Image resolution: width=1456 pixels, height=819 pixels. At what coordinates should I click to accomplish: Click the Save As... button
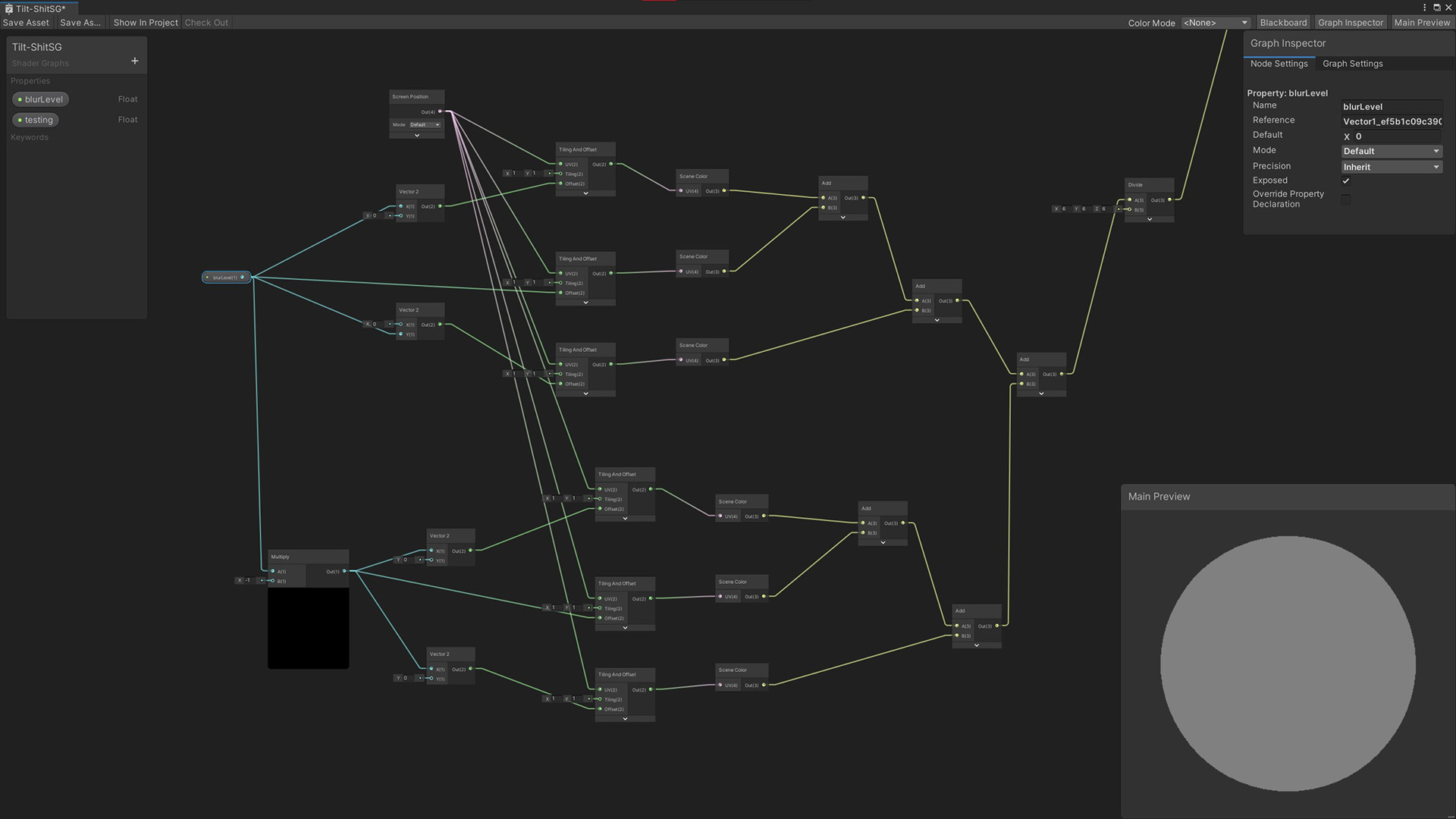click(80, 23)
